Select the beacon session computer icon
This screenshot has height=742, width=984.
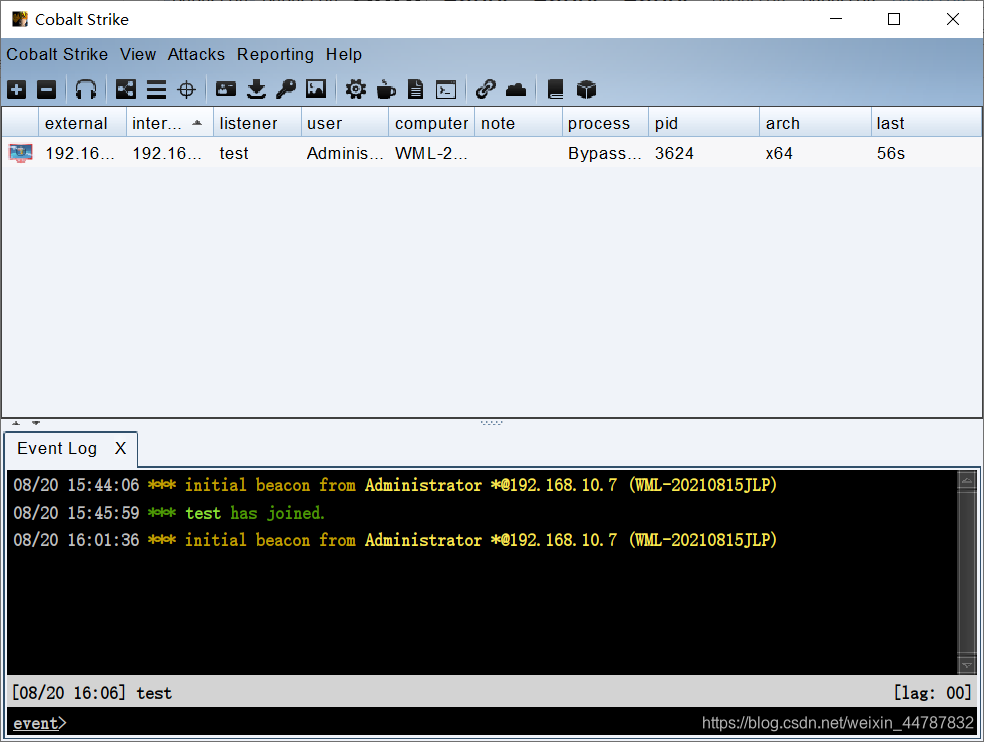point(21,153)
